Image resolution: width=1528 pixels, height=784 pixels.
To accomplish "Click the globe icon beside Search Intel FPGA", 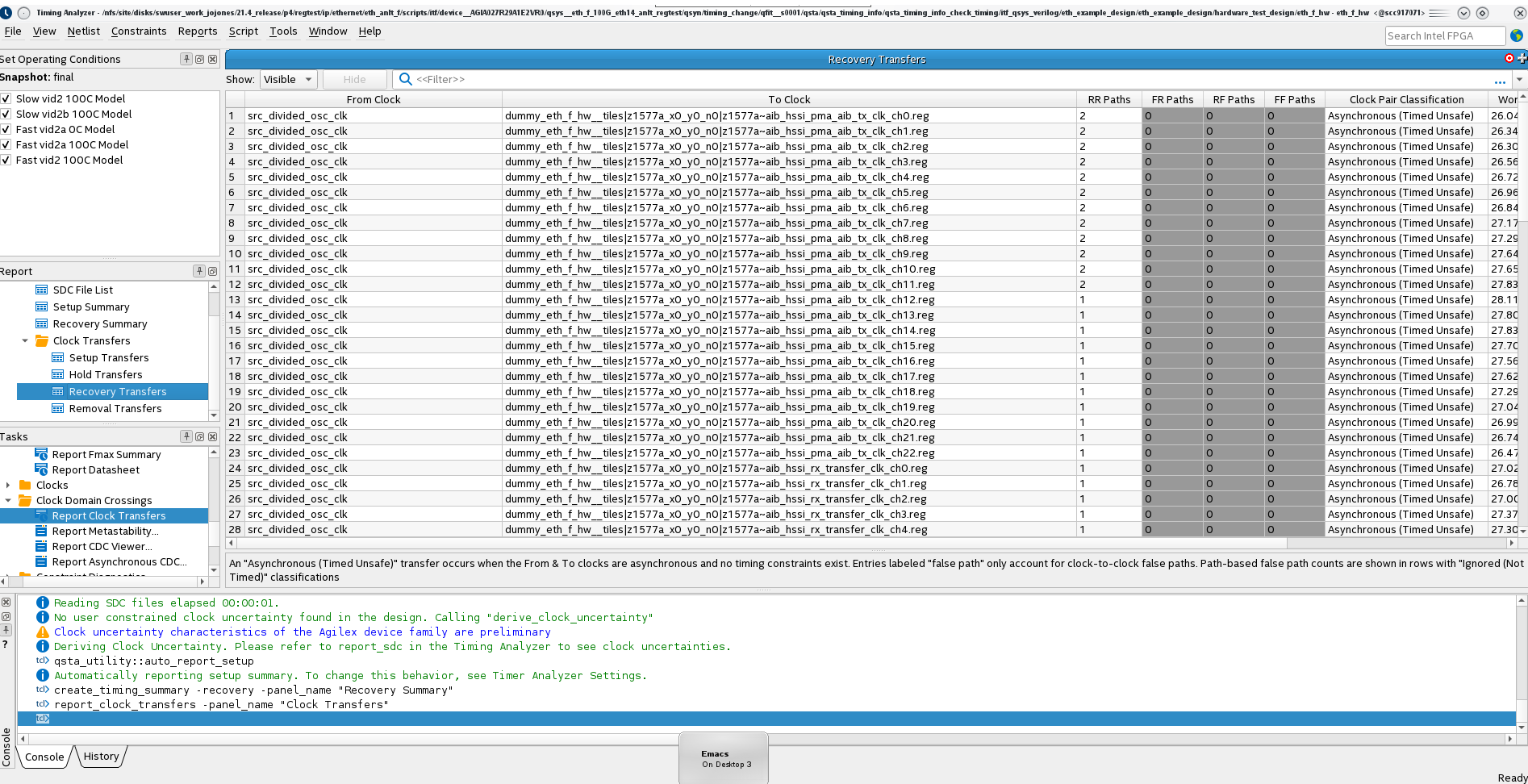I will tap(1517, 35).
